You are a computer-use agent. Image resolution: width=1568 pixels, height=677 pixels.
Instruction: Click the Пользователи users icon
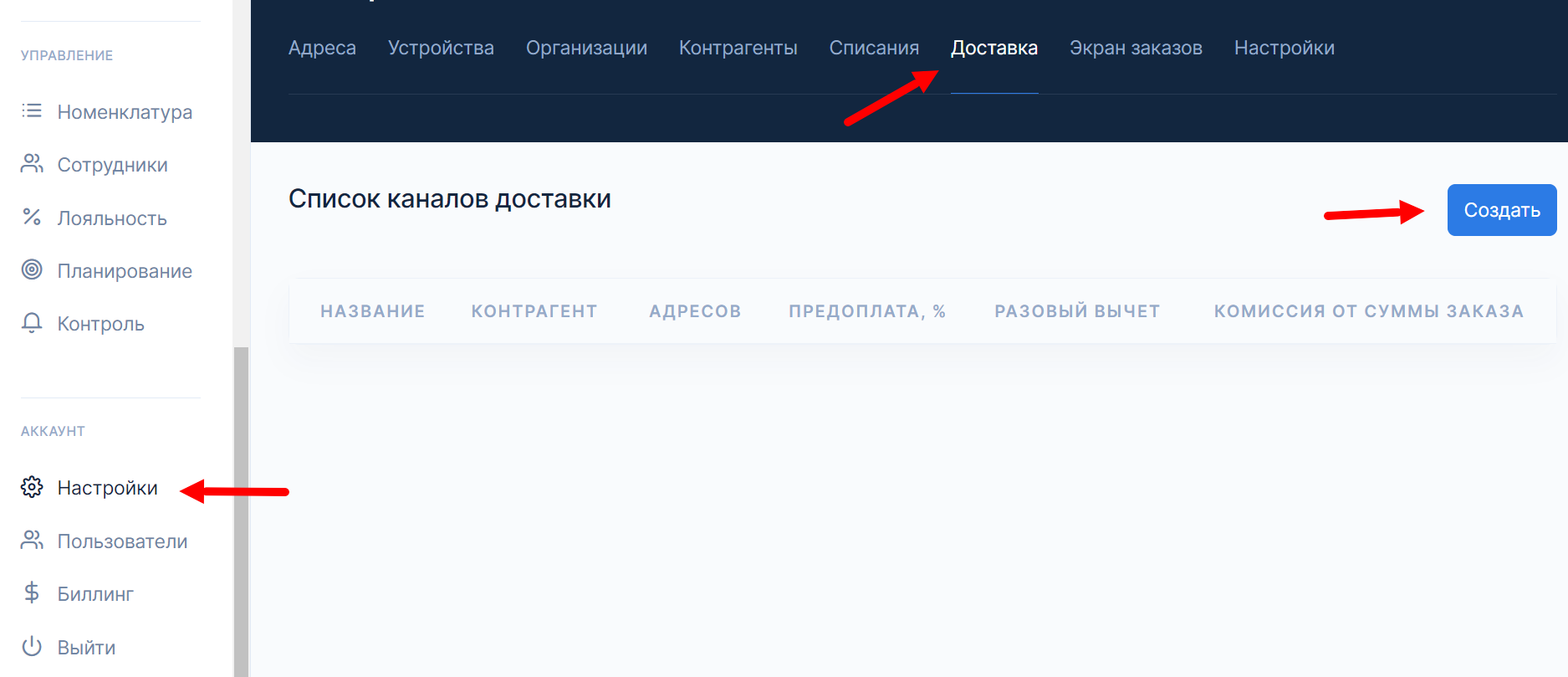point(32,541)
